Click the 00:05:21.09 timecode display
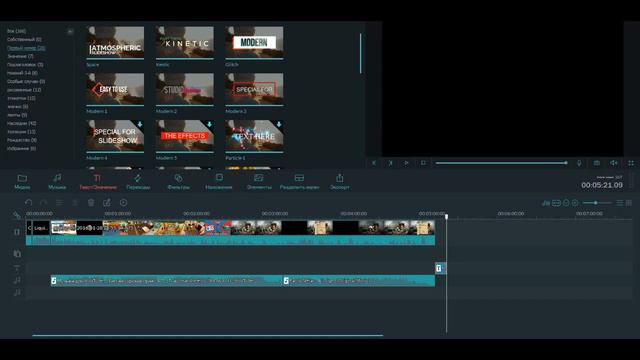 point(602,185)
